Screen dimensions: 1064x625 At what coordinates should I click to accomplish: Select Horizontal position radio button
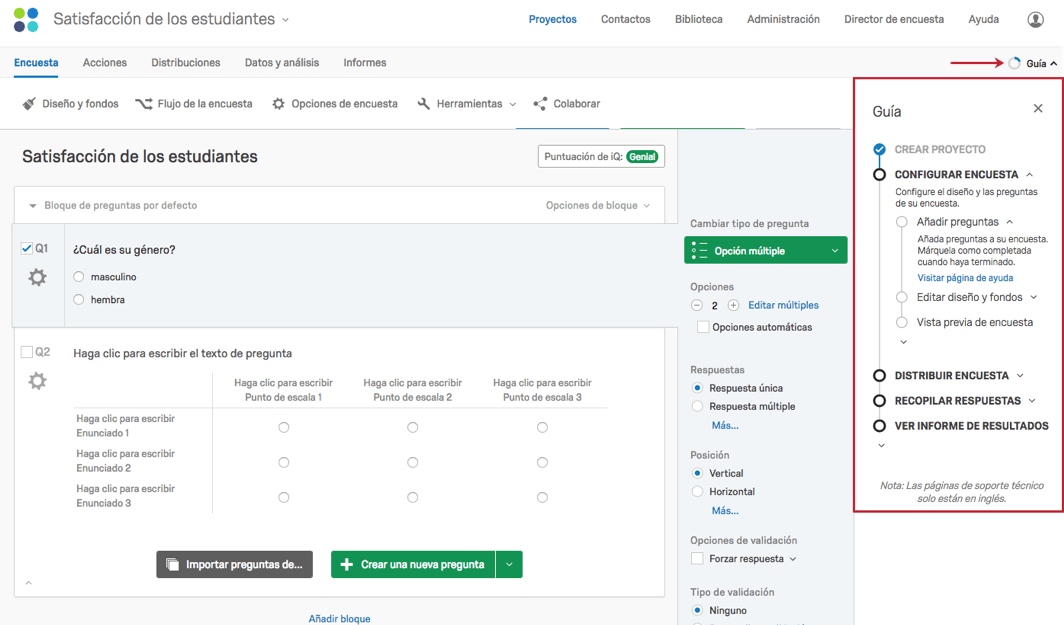pyautogui.click(x=697, y=491)
